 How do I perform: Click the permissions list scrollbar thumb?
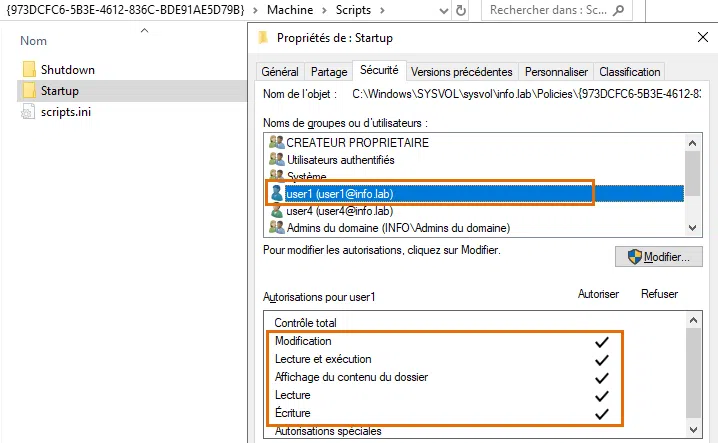(693, 373)
